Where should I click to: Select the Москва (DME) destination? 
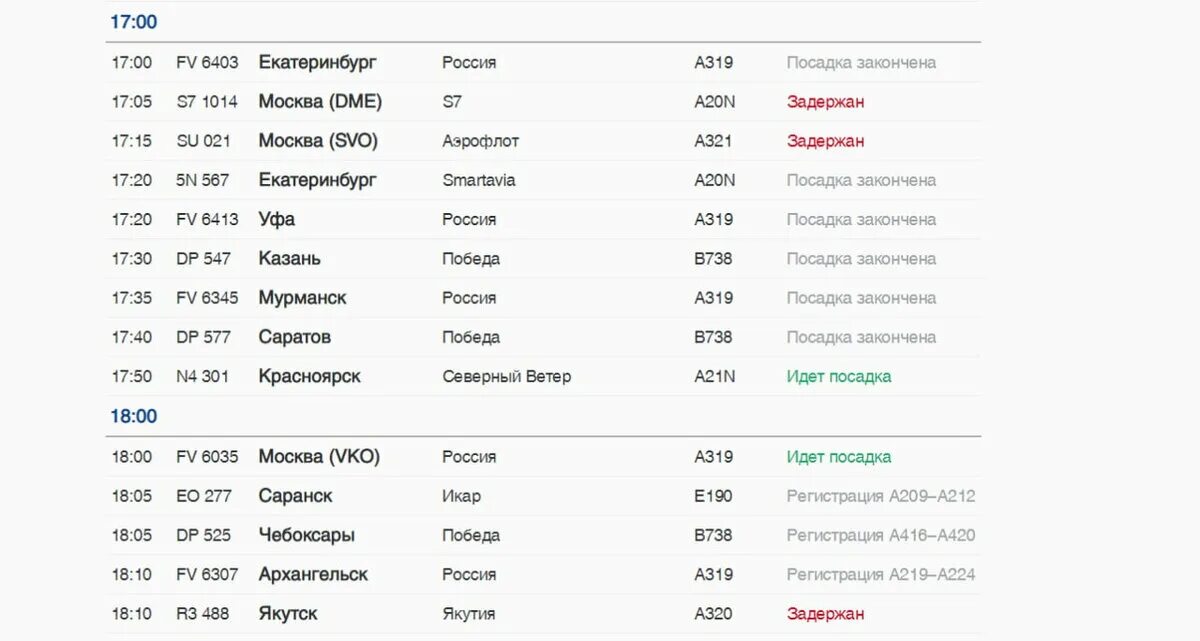coord(320,101)
